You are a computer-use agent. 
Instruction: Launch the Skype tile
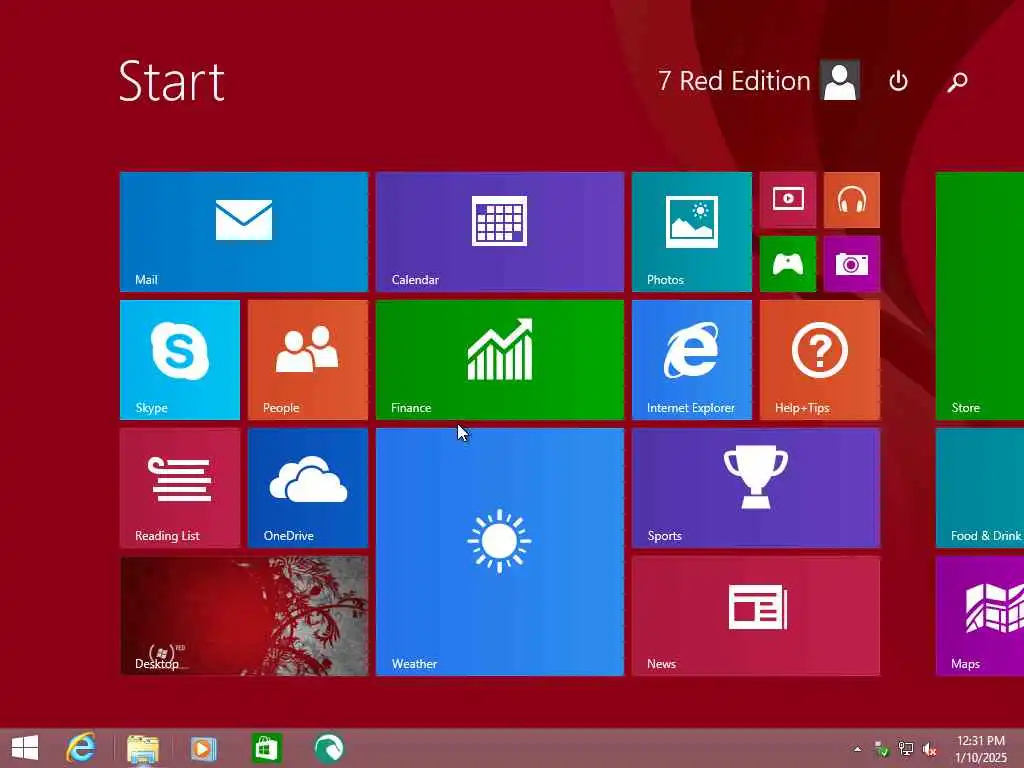(180, 360)
